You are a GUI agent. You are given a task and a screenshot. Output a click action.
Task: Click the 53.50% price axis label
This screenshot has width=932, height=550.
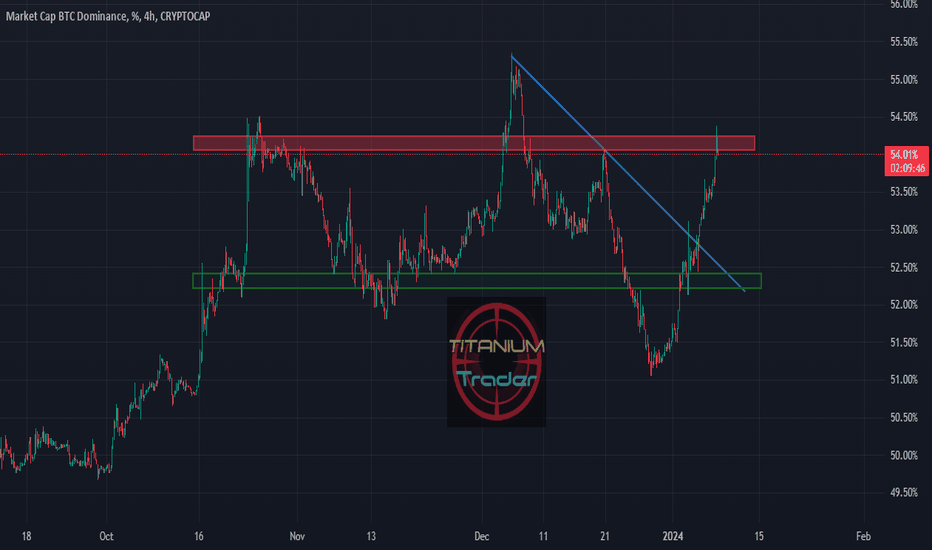pyautogui.click(x=903, y=191)
